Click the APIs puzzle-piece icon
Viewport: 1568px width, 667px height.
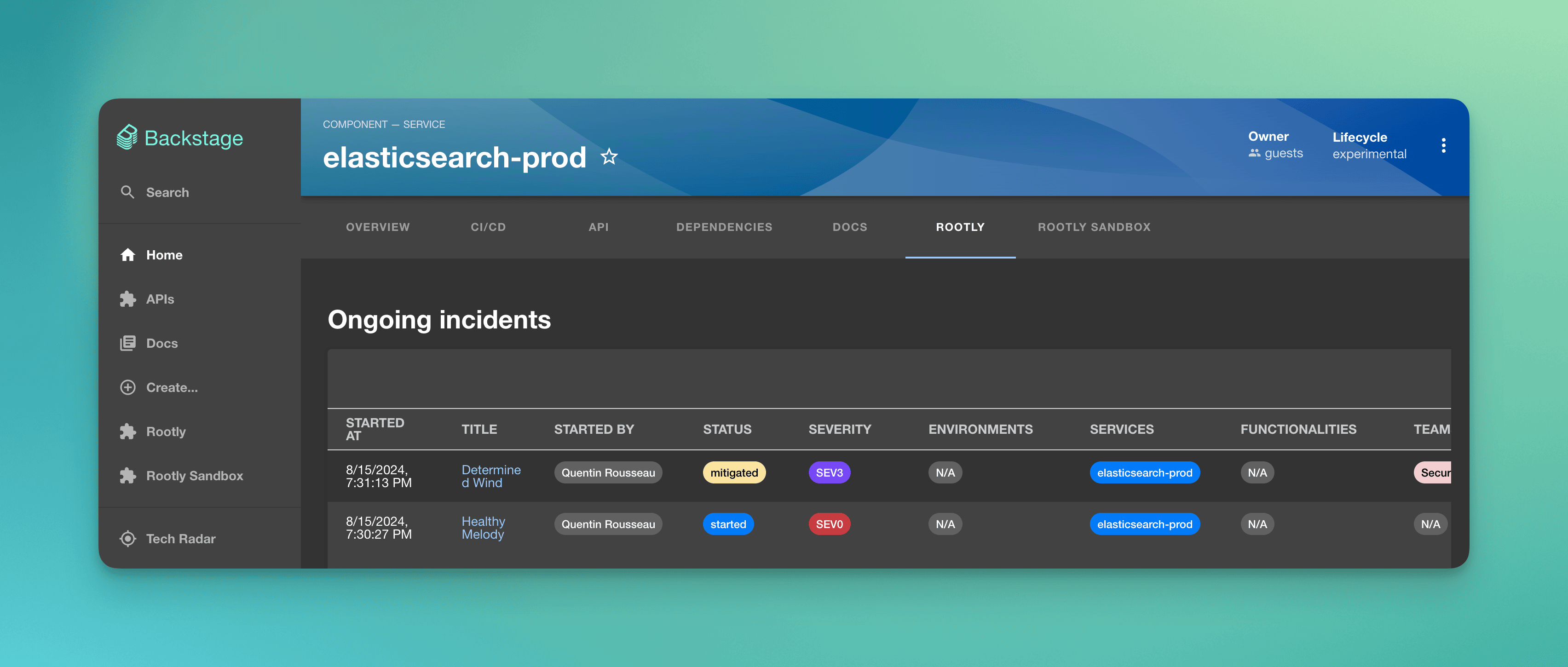click(127, 299)
